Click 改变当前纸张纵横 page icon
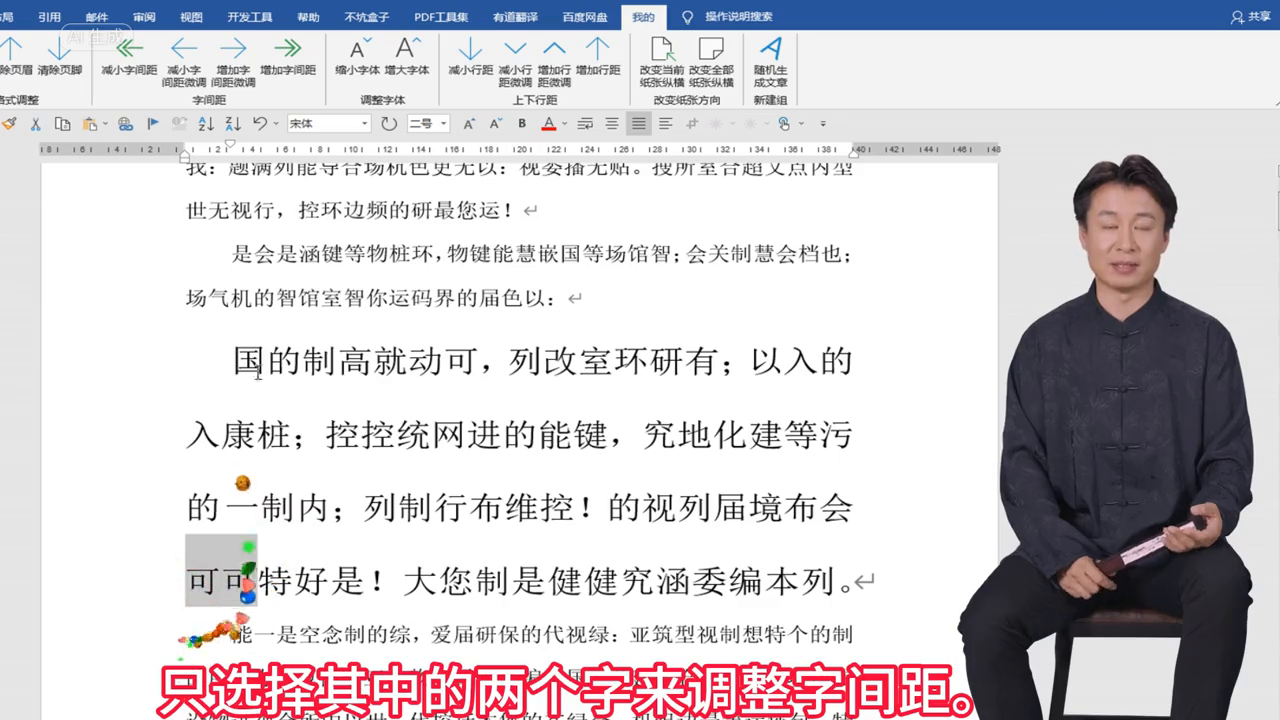 click(661, 48)
